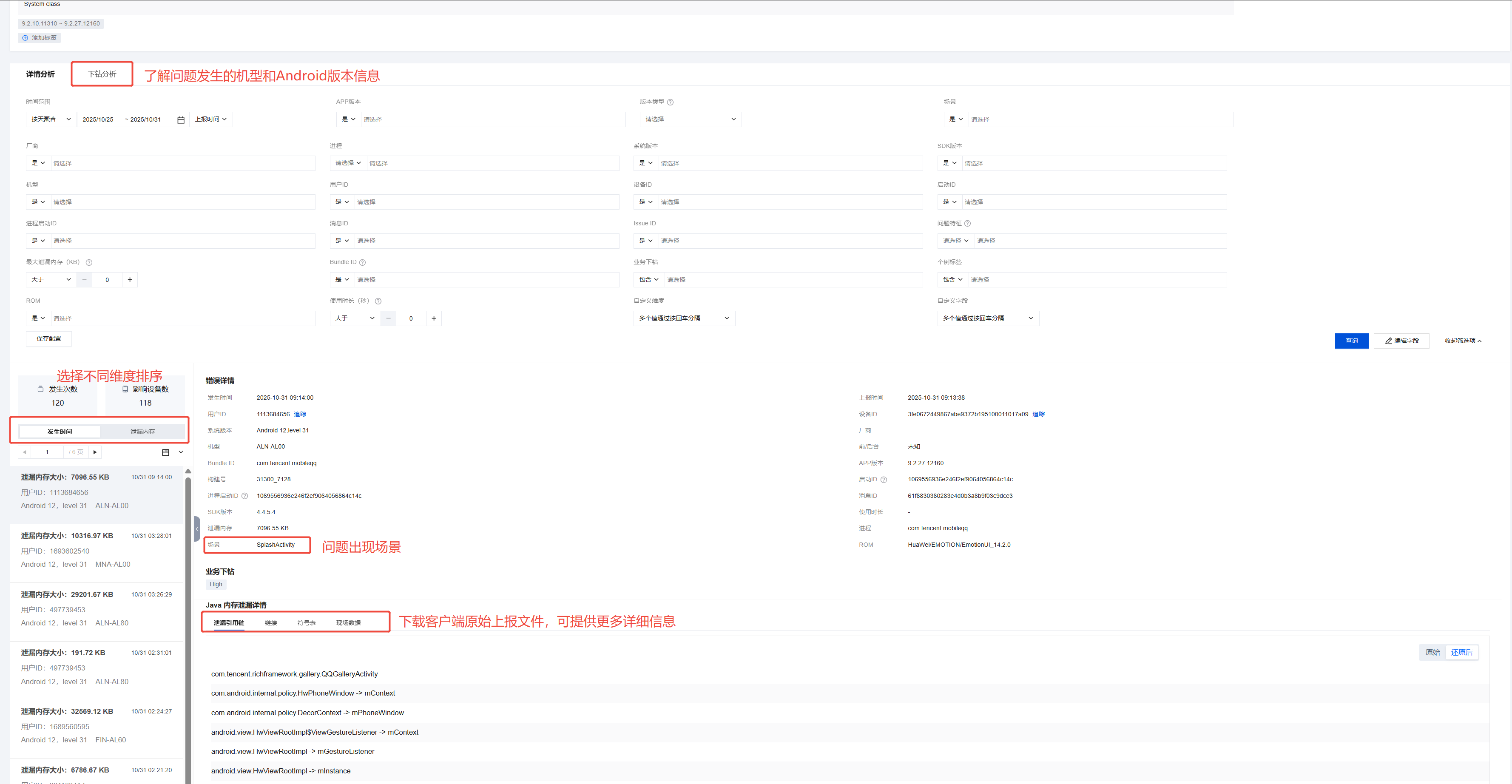The width and height of the screenshot is (1512, 784).
Task: Open the 按天聚合 aggregation dropdown
Action: 51,119
